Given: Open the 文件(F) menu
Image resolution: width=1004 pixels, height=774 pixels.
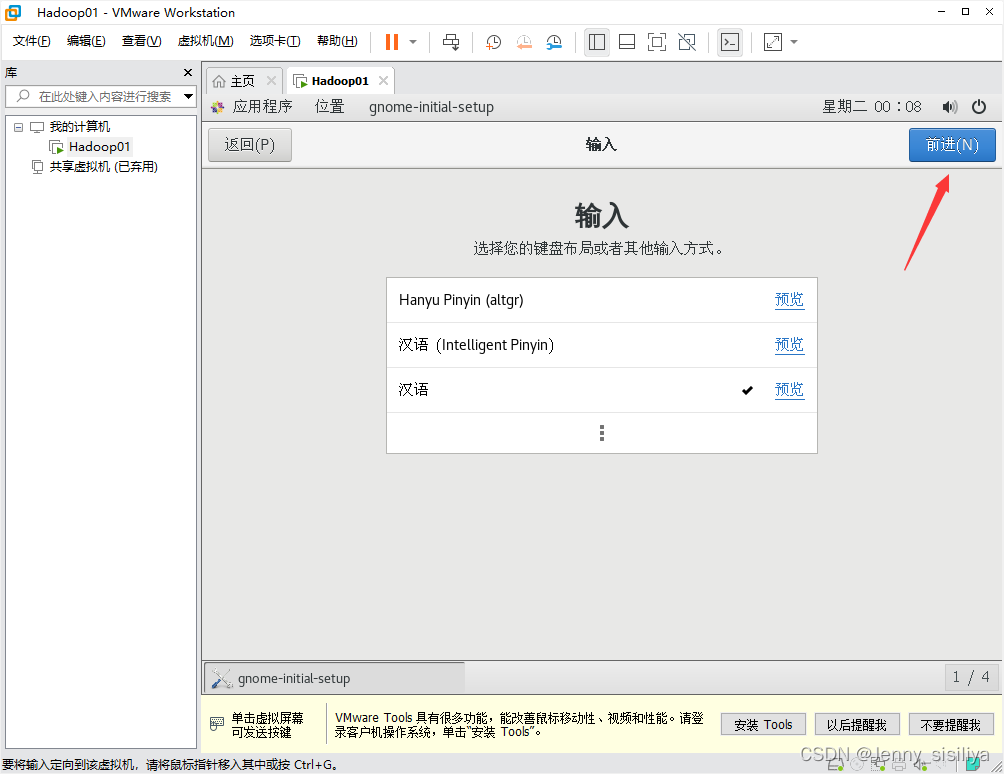Looking at the screenshot, I should point(31,41).
